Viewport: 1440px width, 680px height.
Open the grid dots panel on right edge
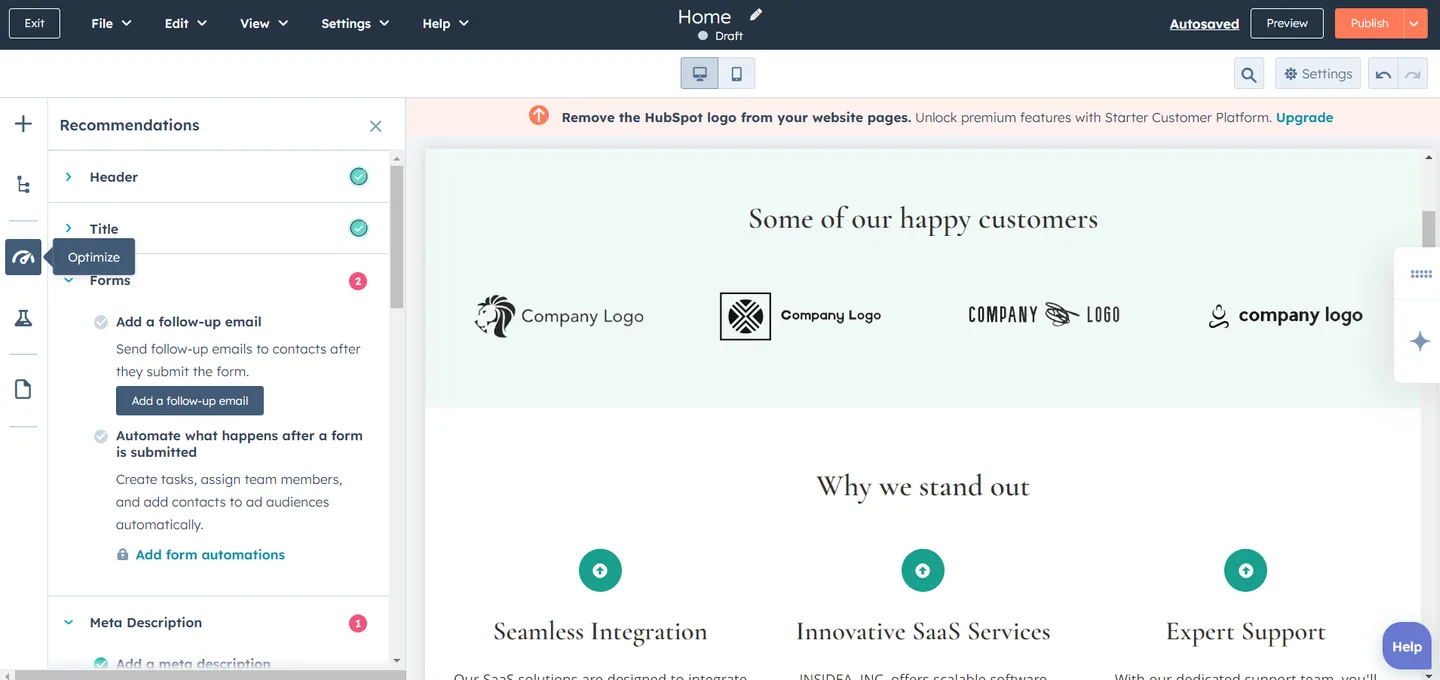tap(1421, 274)
